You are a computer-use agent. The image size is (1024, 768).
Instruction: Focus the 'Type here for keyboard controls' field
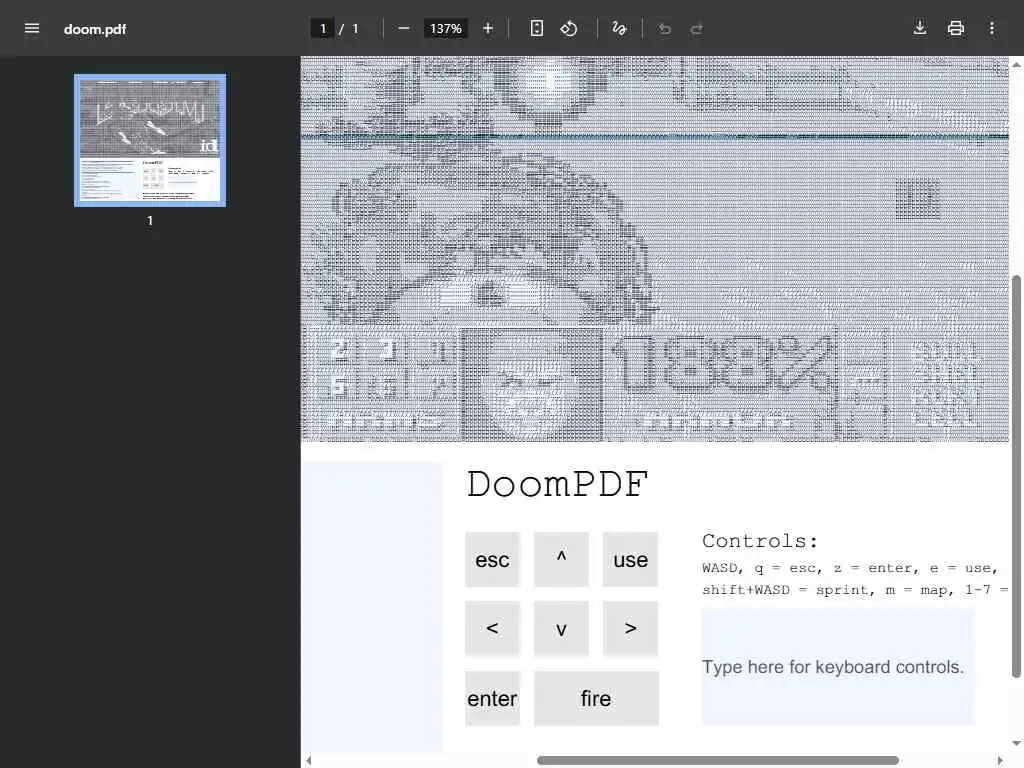839,667
